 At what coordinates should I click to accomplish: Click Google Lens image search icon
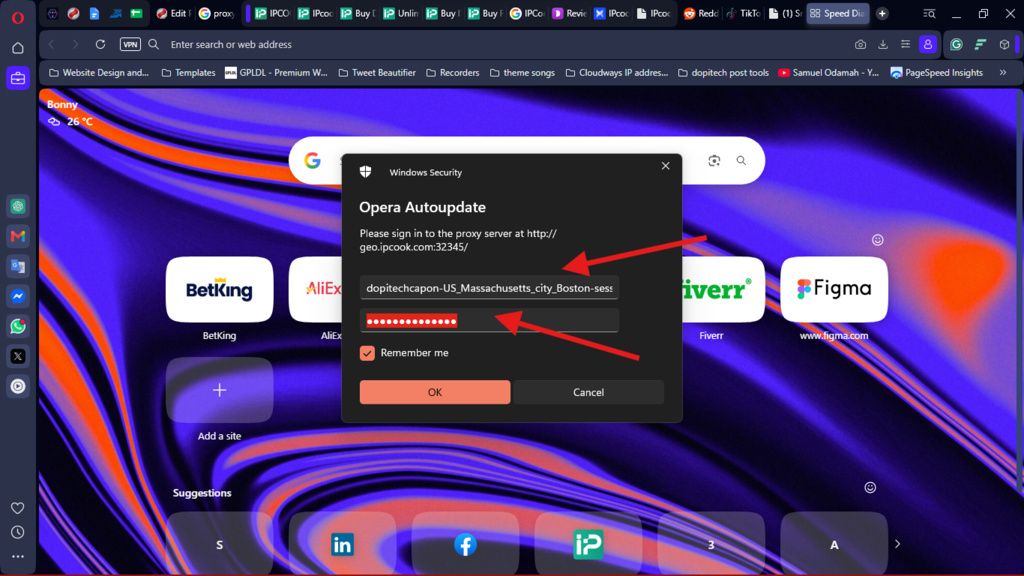(x=714, y=161)
